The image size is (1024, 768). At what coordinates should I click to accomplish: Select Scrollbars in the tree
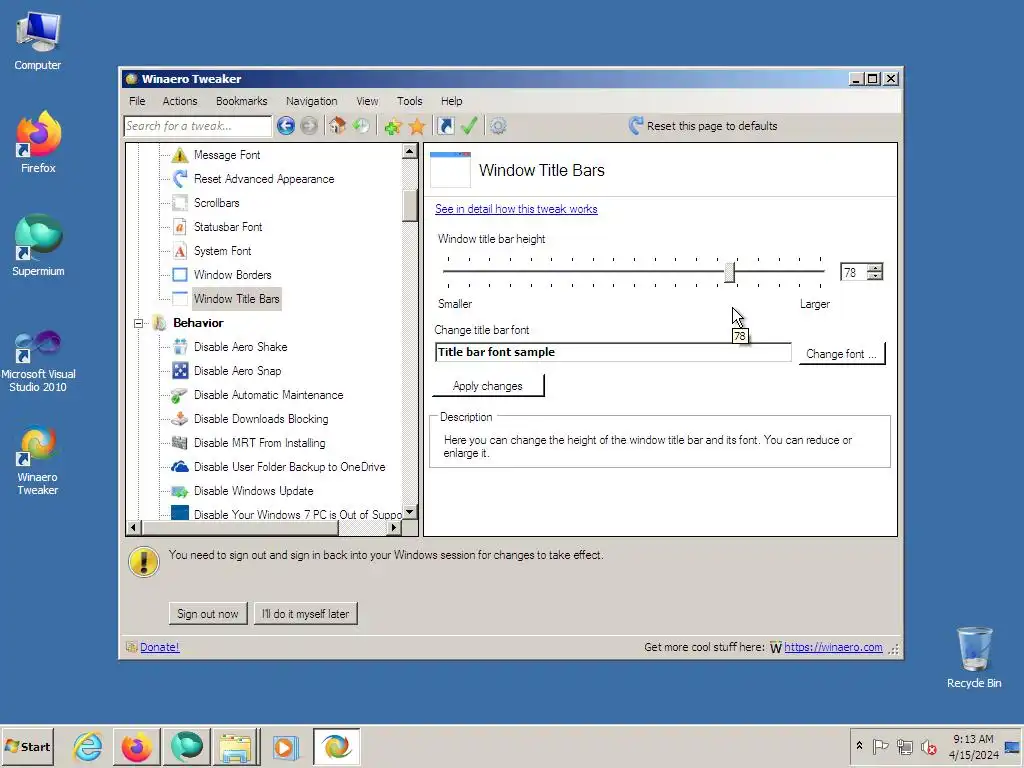point(216,203)
